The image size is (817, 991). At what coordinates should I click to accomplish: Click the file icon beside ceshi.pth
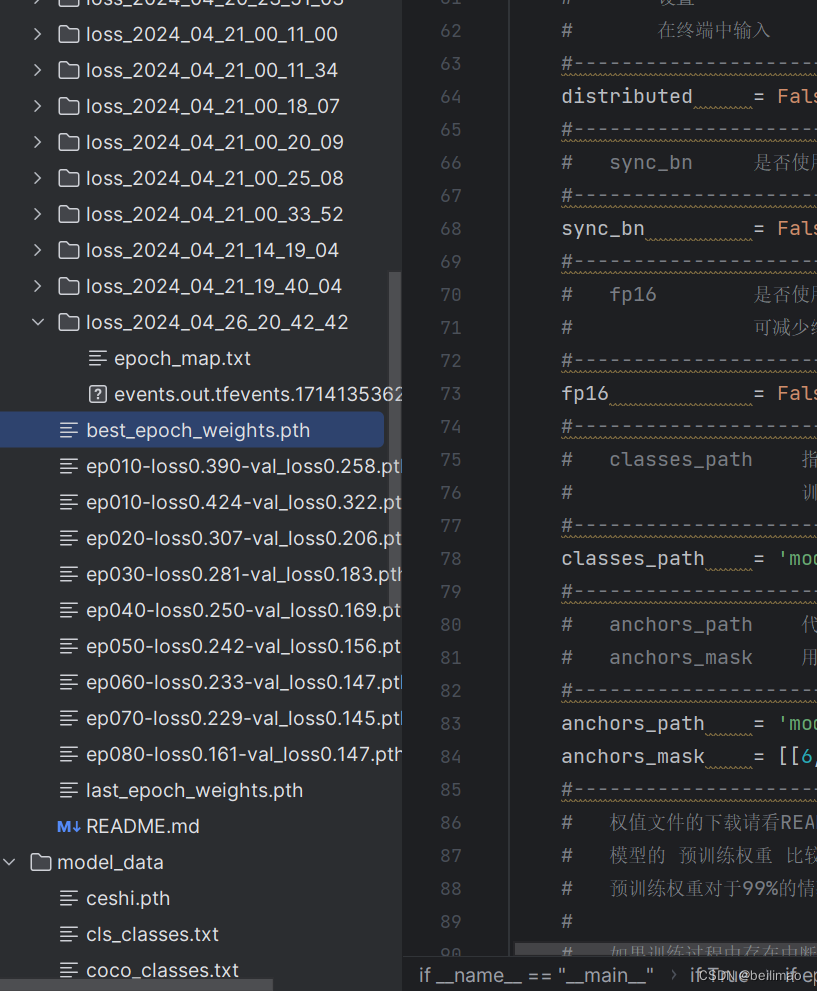(x=69, y=898)
